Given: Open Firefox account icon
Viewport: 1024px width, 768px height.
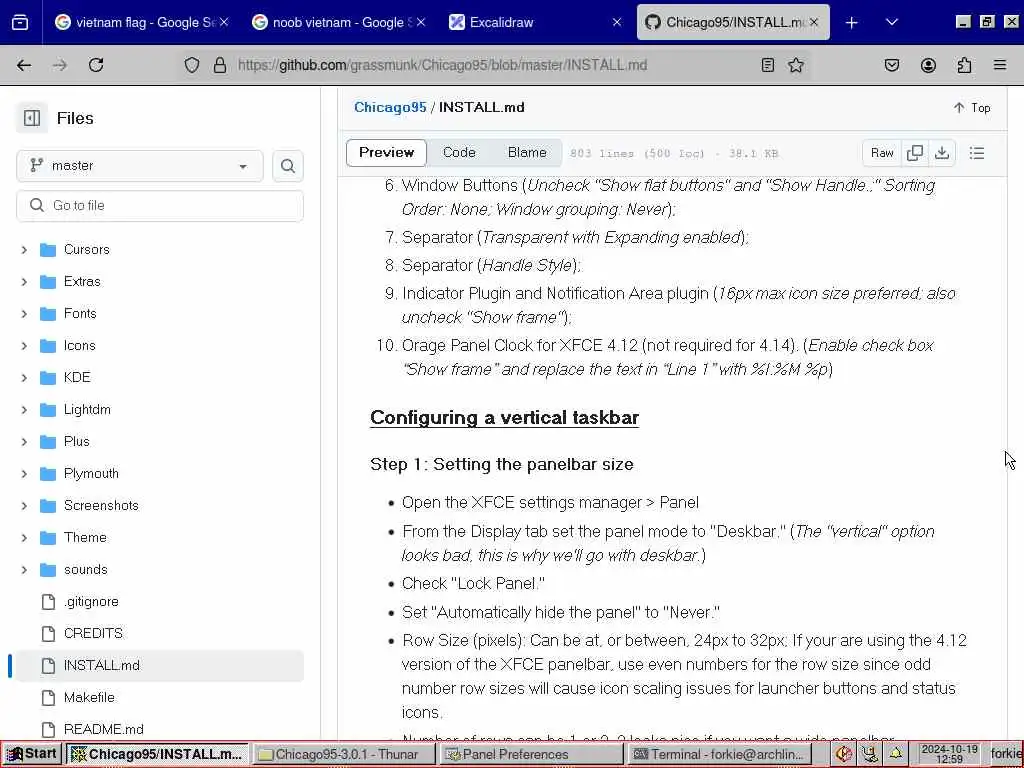Looking at the screenshot, I should (x=928, y=65).
